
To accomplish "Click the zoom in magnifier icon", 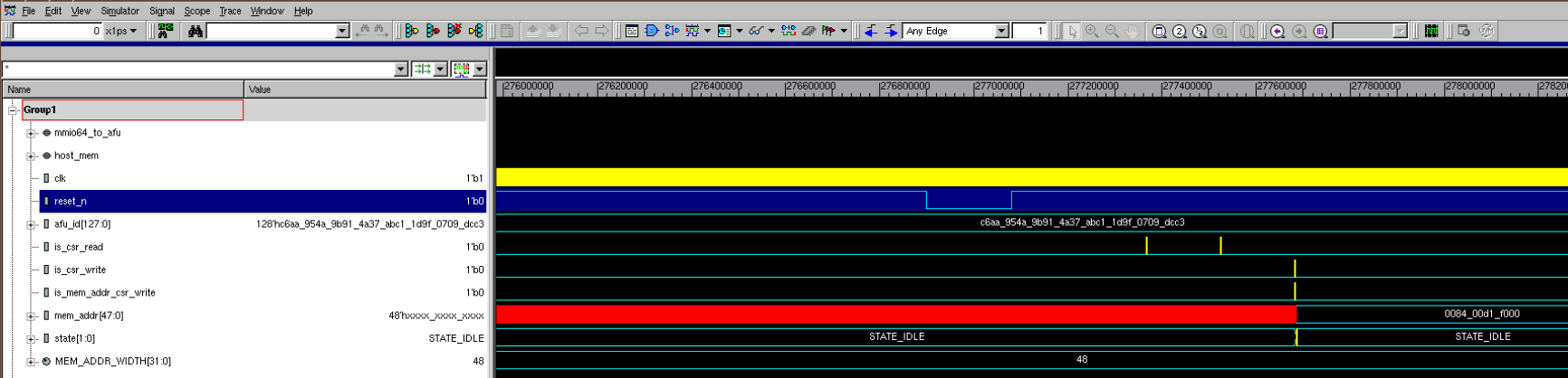I will (x=1092, y=31).
